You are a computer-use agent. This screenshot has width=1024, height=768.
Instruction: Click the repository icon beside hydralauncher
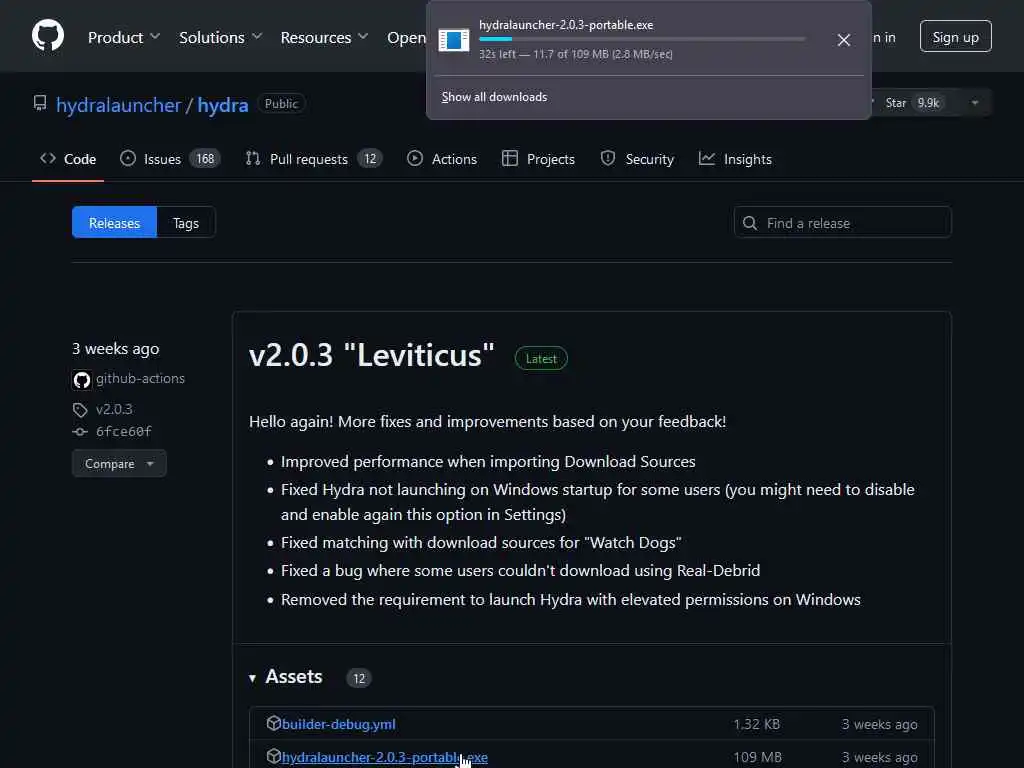(40, 103)
